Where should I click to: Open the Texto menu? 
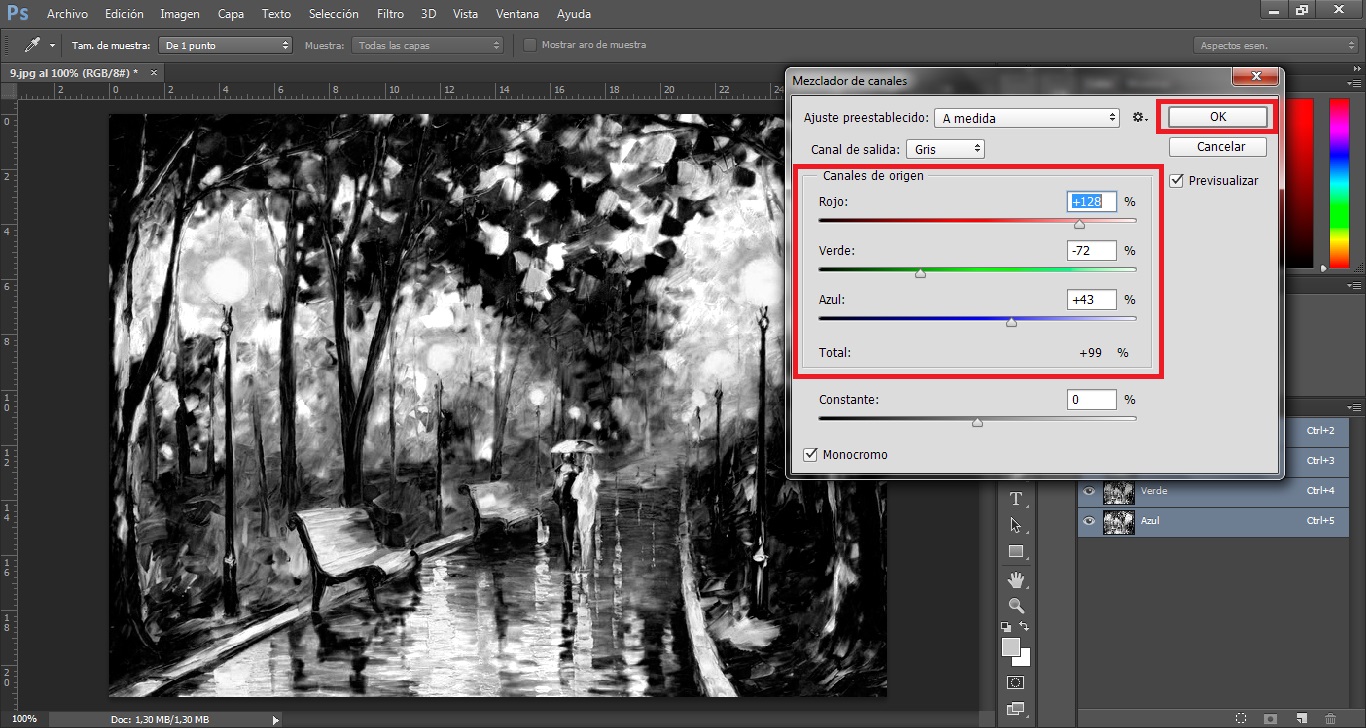pos(276,14)
